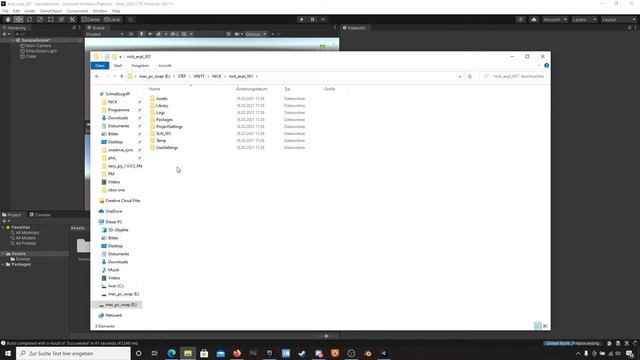Image resolution: width=640 pixels, height=360 pixels.
Task: Open Unity Assets menu
Action: (x=30, y=11)
